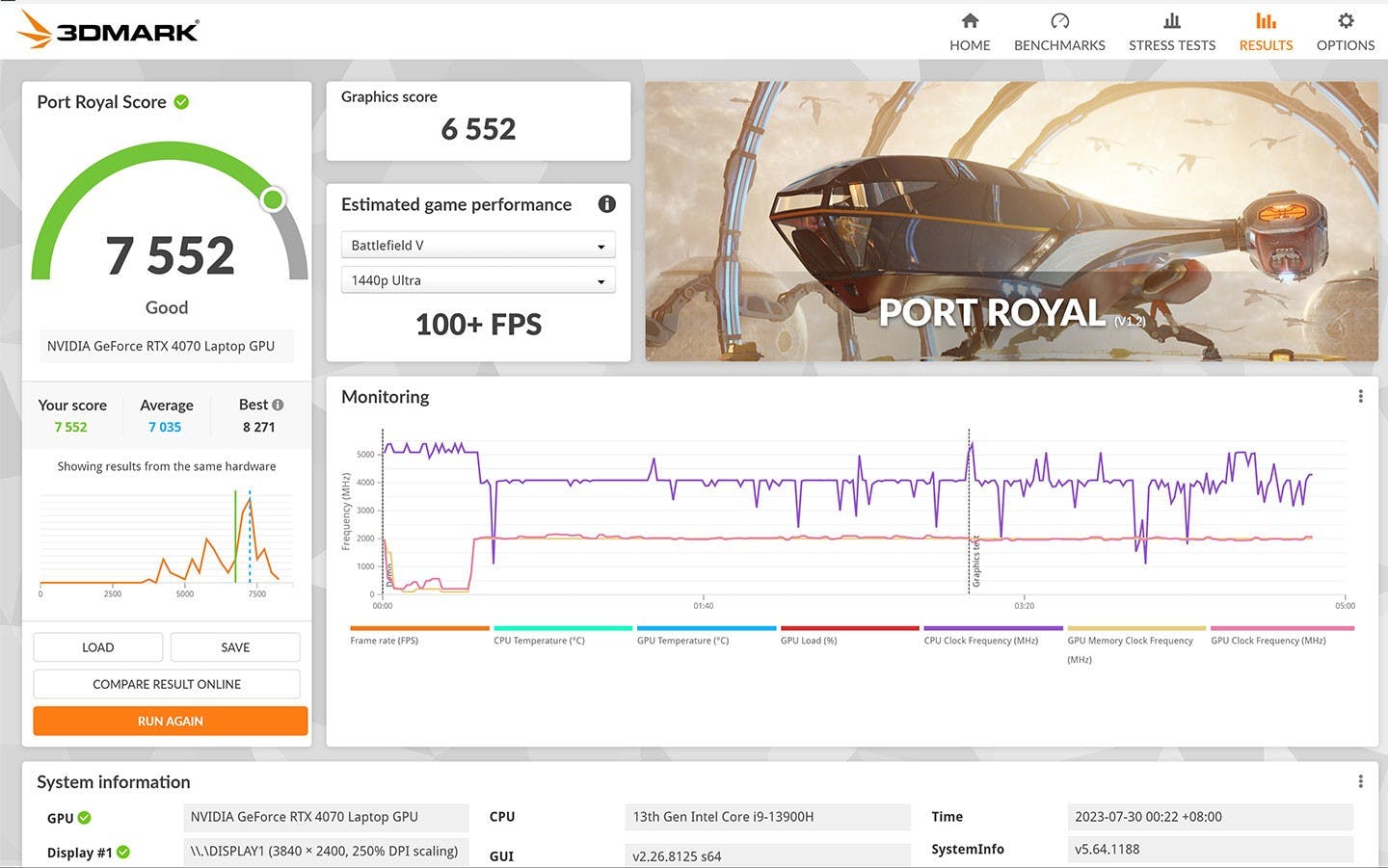
Task: Click the 3DMark logo
Action: (x=109, y=30)
